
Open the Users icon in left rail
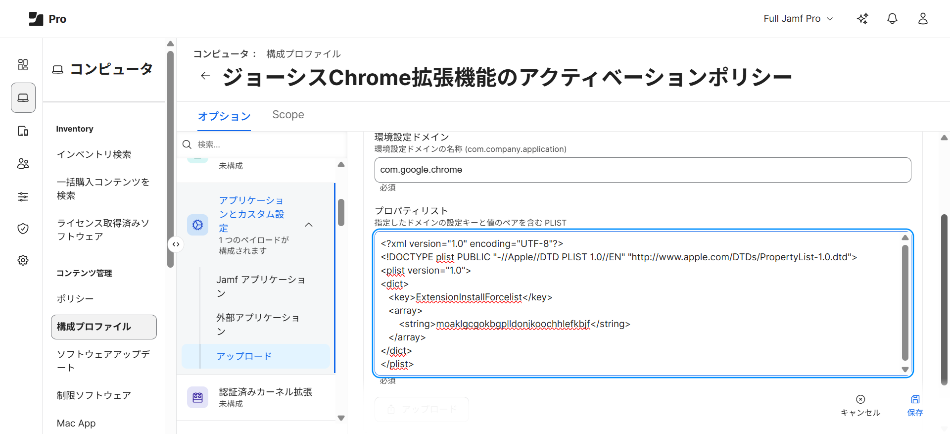point(22,164)
